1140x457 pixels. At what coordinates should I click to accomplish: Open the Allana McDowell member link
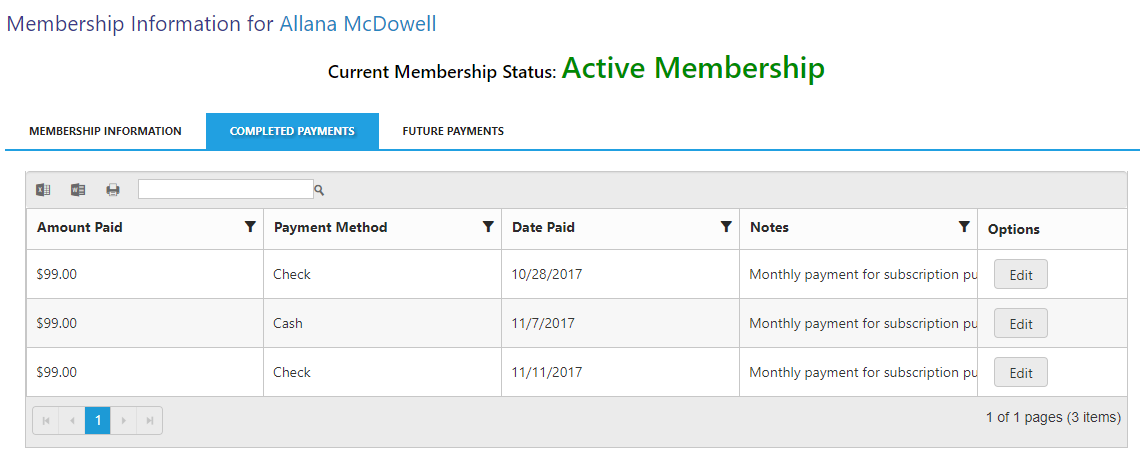358,24
